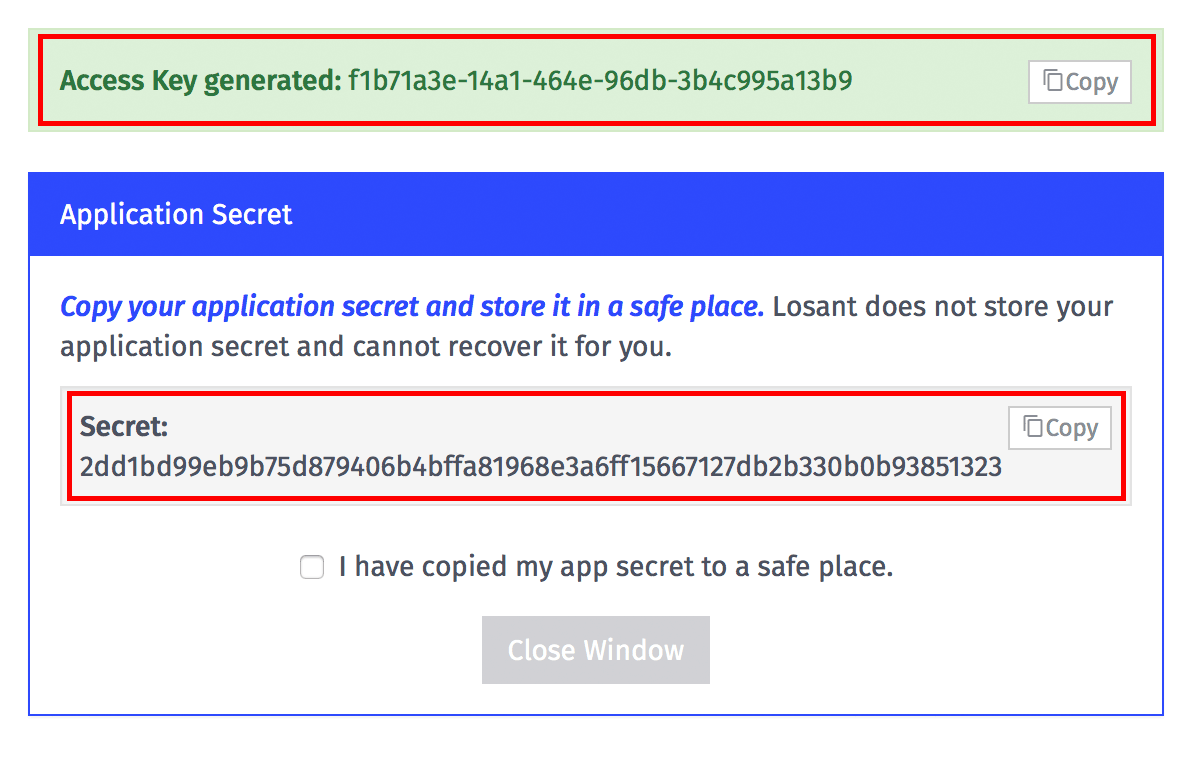Select the secret string starting with 2dd1bd99
Image resolution: width=1192 pixels, height=782 pixels.
540,467
